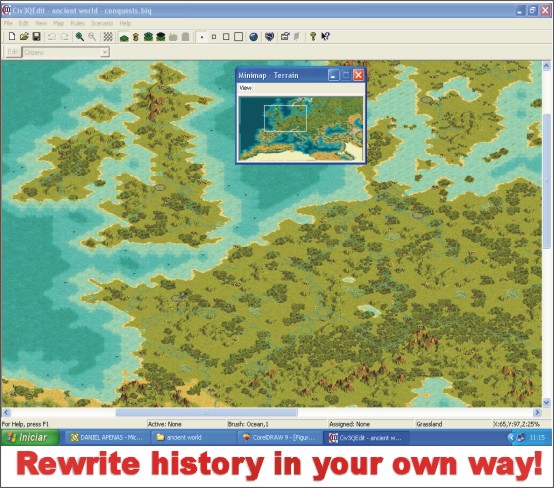The height and width of the screenshot is (488, 554).
Task: Select the terrain painting tool
Action: tap(124, 37)
